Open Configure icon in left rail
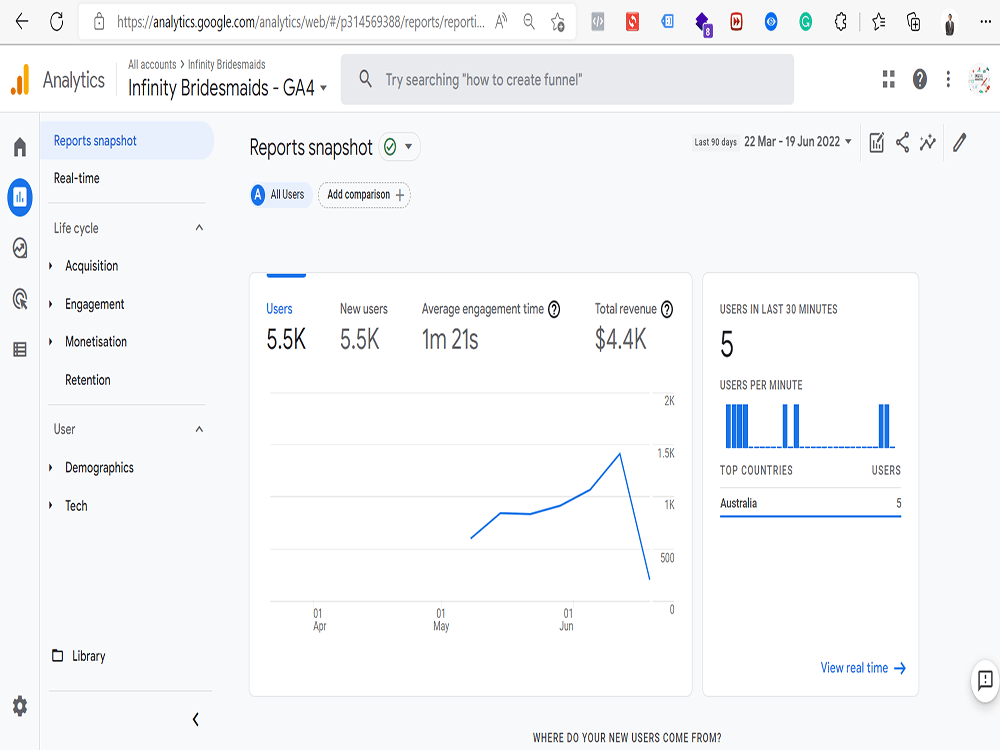 tap(20, 349)
